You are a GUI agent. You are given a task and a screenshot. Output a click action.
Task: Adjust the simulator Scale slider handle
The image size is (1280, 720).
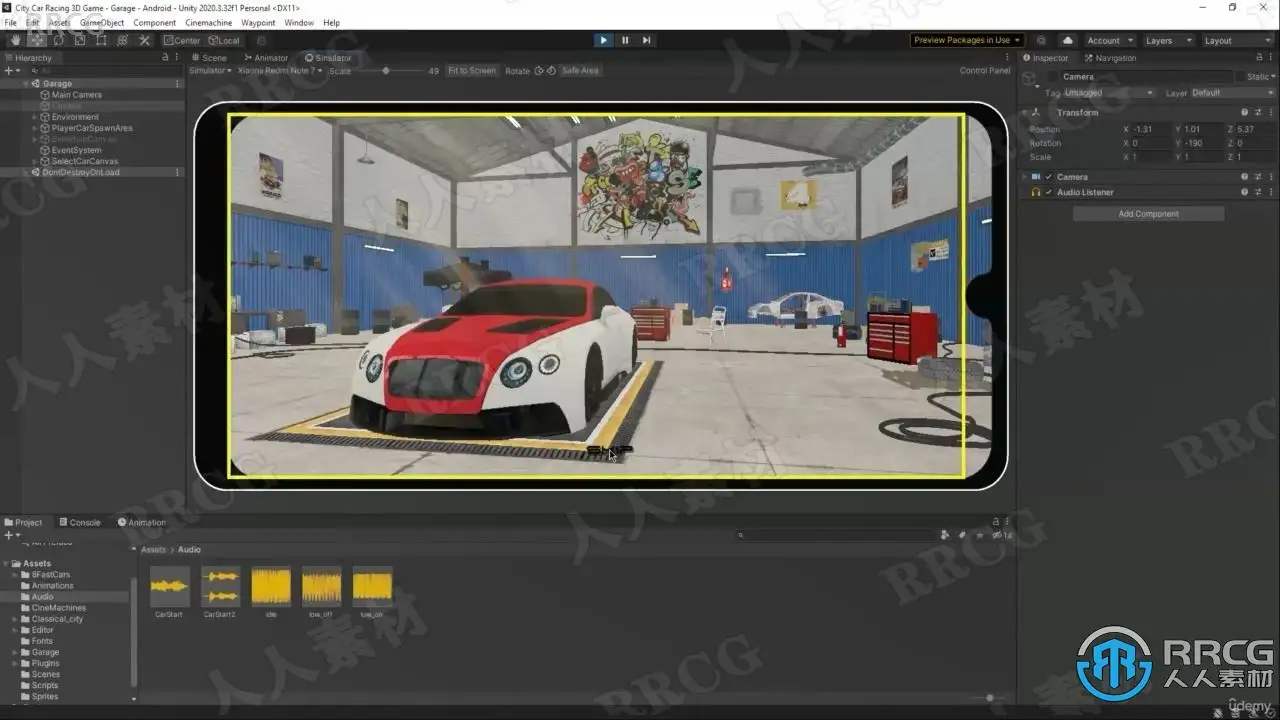(x=386, y=71)
